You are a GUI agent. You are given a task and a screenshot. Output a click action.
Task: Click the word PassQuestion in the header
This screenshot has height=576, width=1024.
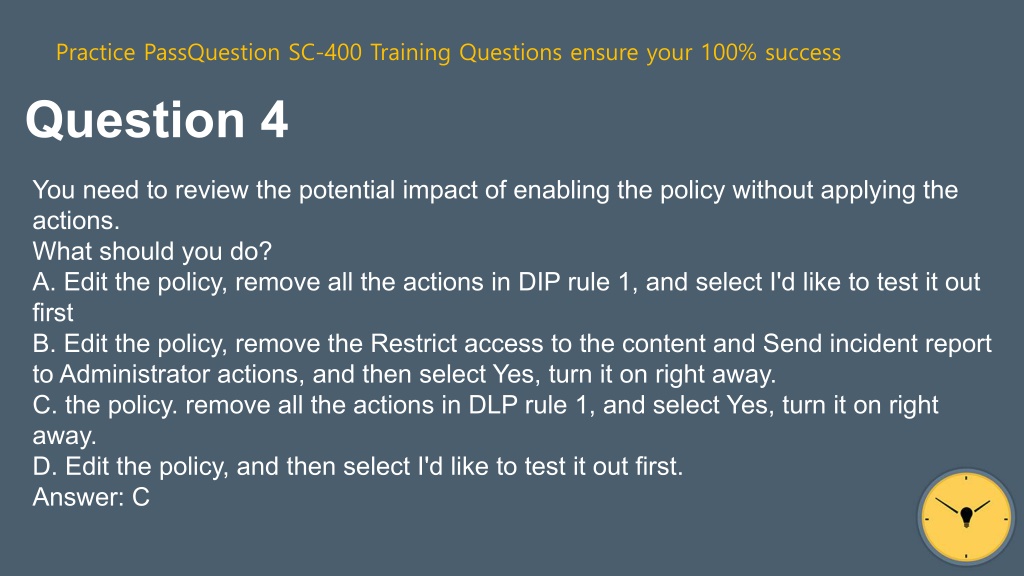tap(212, 52)
